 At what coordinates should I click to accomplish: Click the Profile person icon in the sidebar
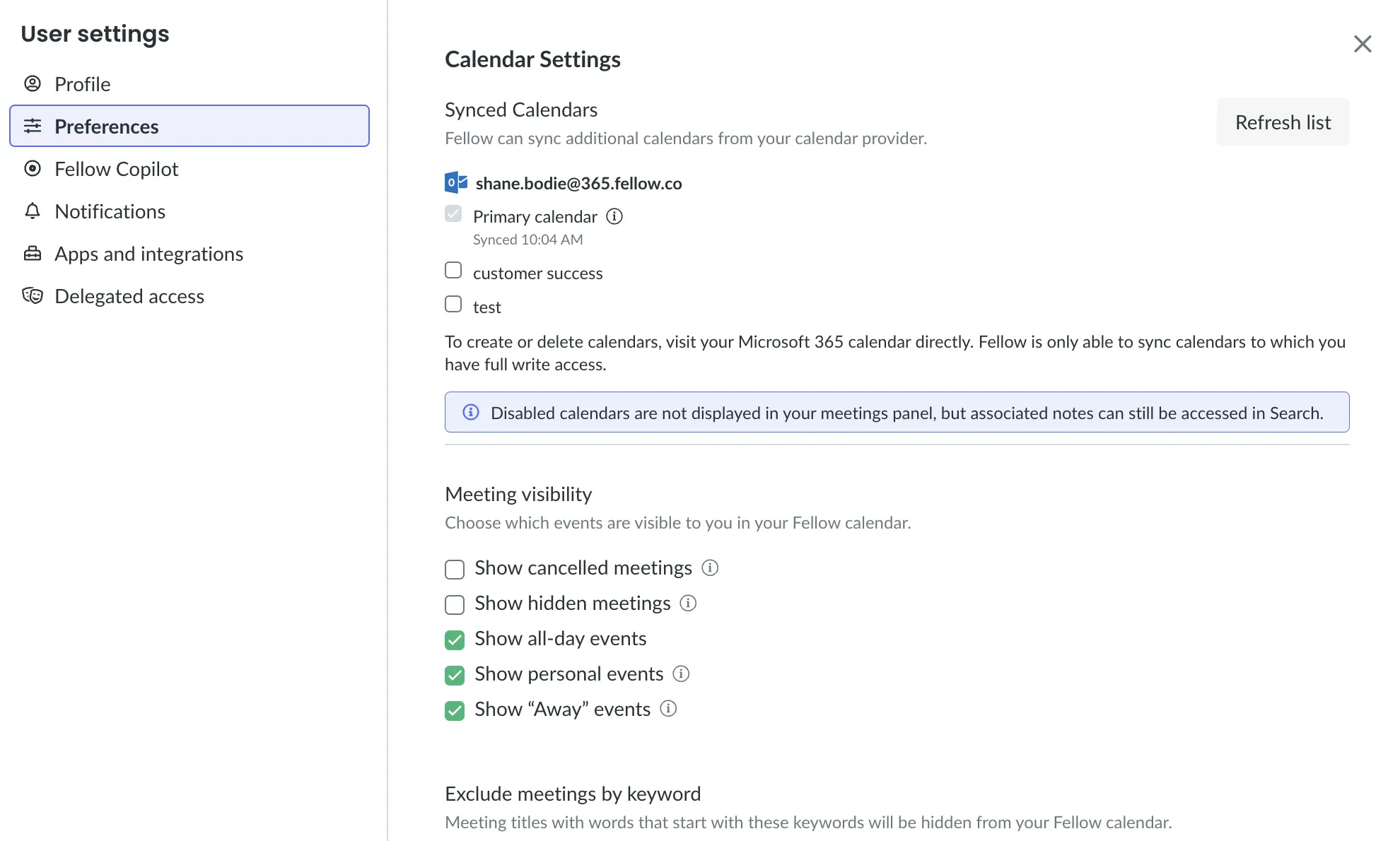[x=33, y=84]
